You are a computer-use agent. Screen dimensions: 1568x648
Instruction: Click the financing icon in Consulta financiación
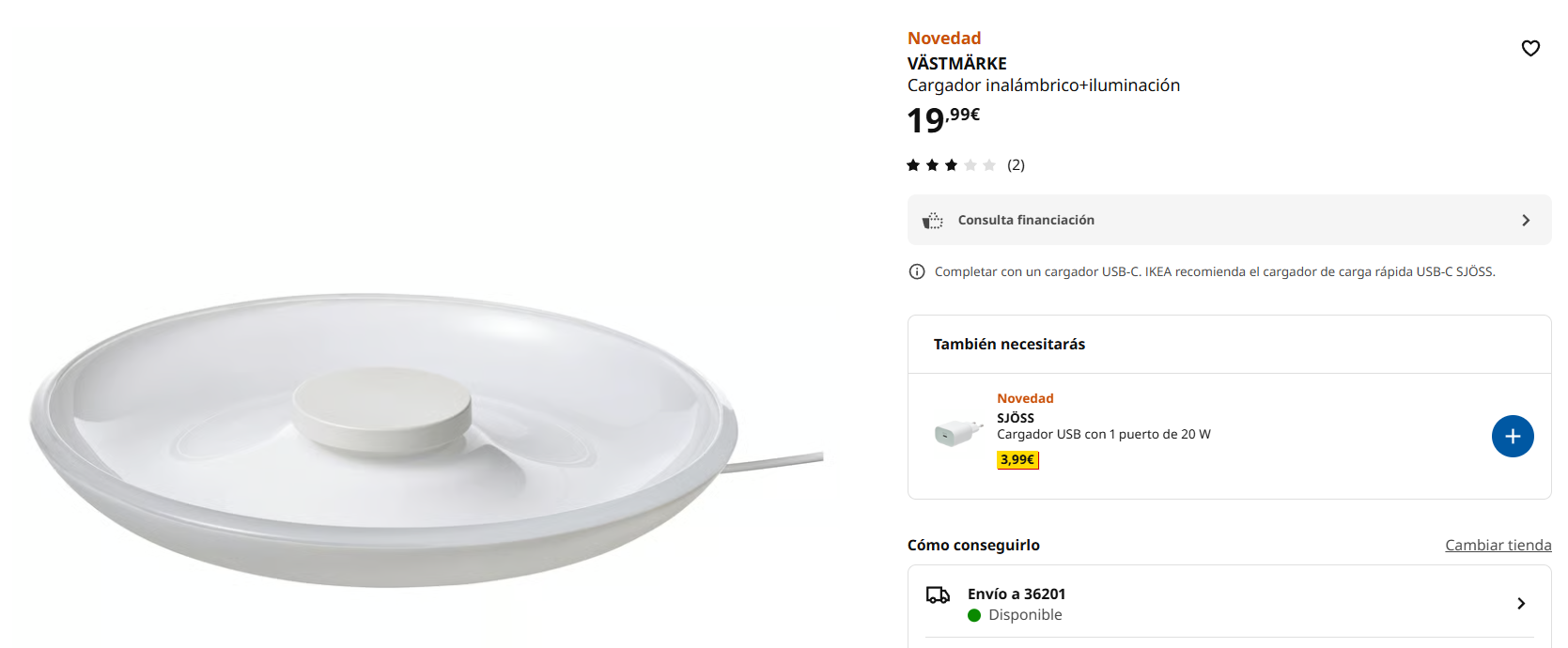[x=932, y=220]
